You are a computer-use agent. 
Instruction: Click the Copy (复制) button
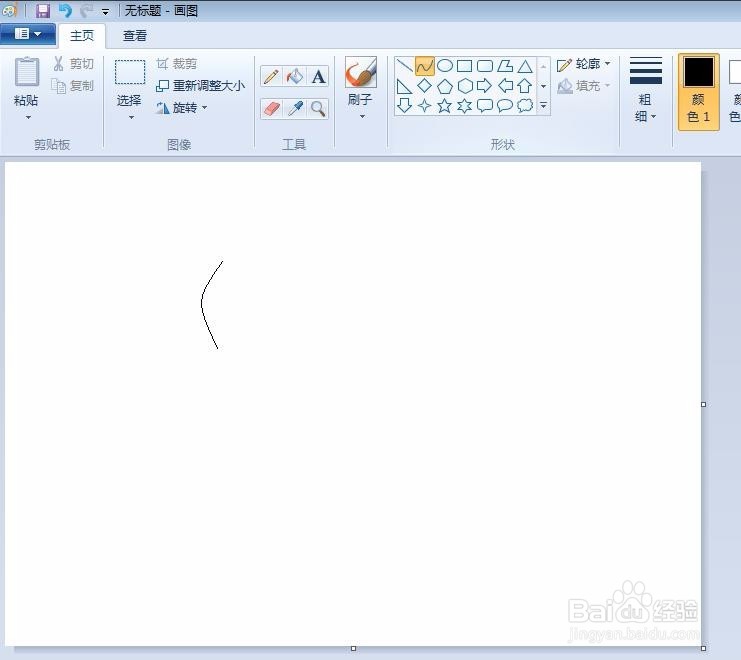(x=73, y=86)
